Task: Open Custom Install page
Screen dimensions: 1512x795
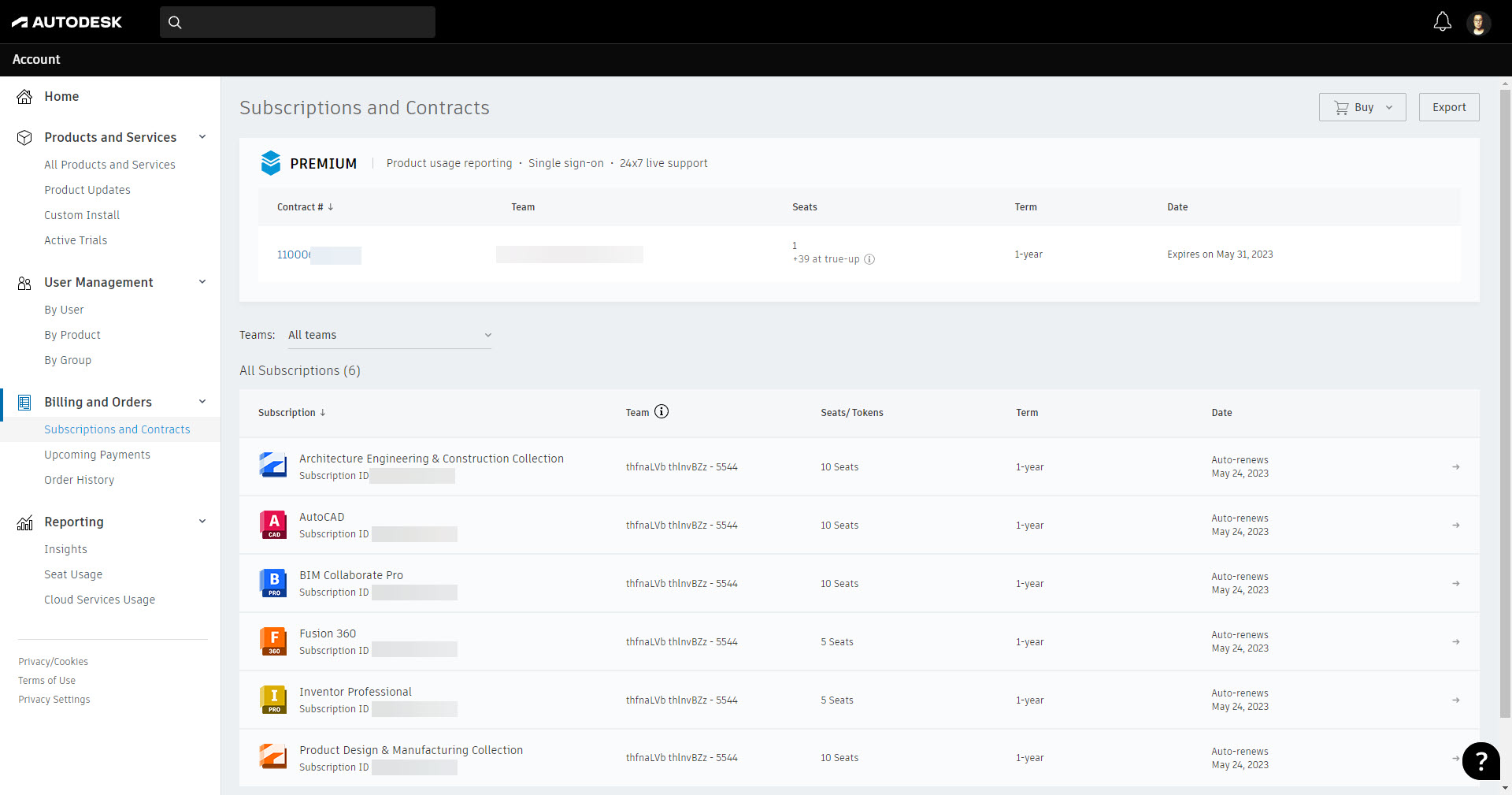Action: [x=82, y=215]
